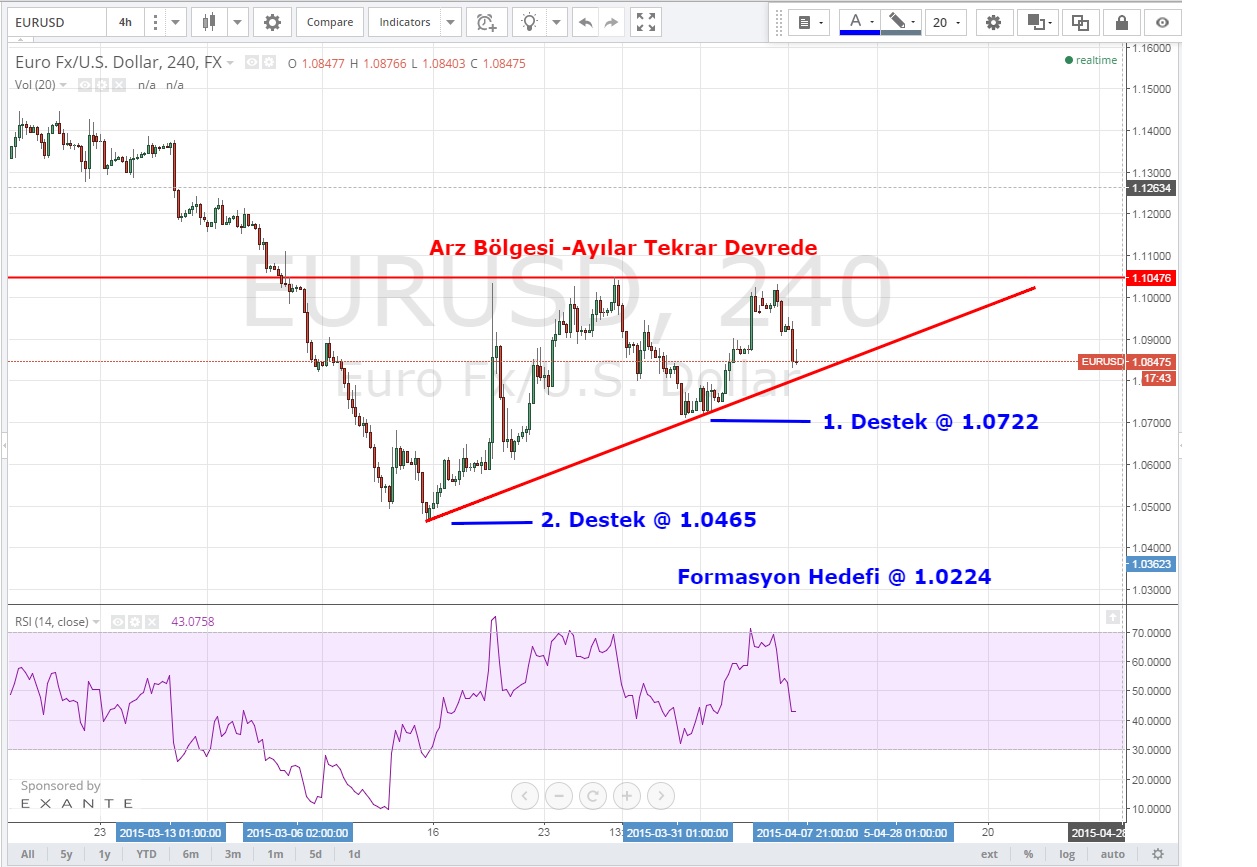Expand the candlestick chart style dropdown
This screenshot has height=867, width=1257.
coord(238,22)
